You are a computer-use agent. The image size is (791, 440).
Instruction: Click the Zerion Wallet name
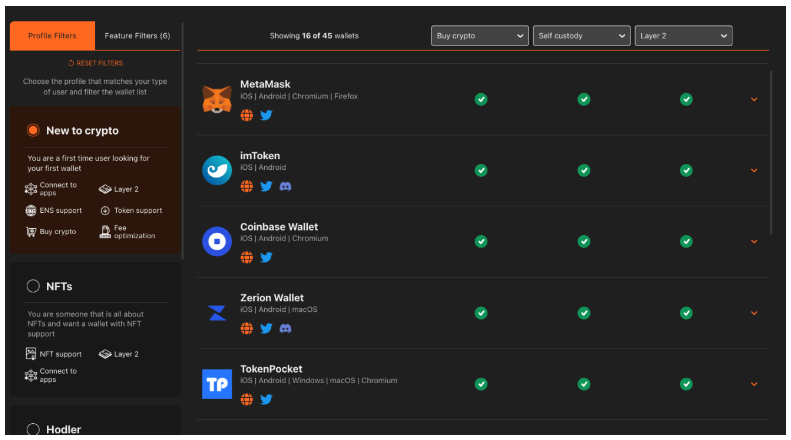point(272,298)
